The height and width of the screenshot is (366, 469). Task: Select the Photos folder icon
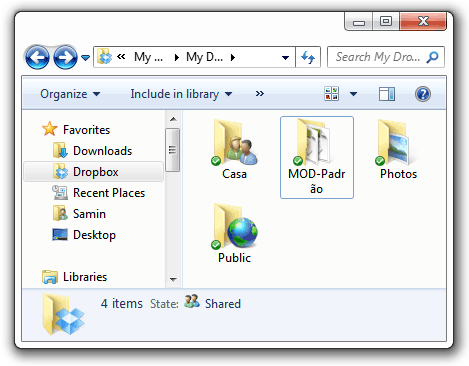coord(395,143)
